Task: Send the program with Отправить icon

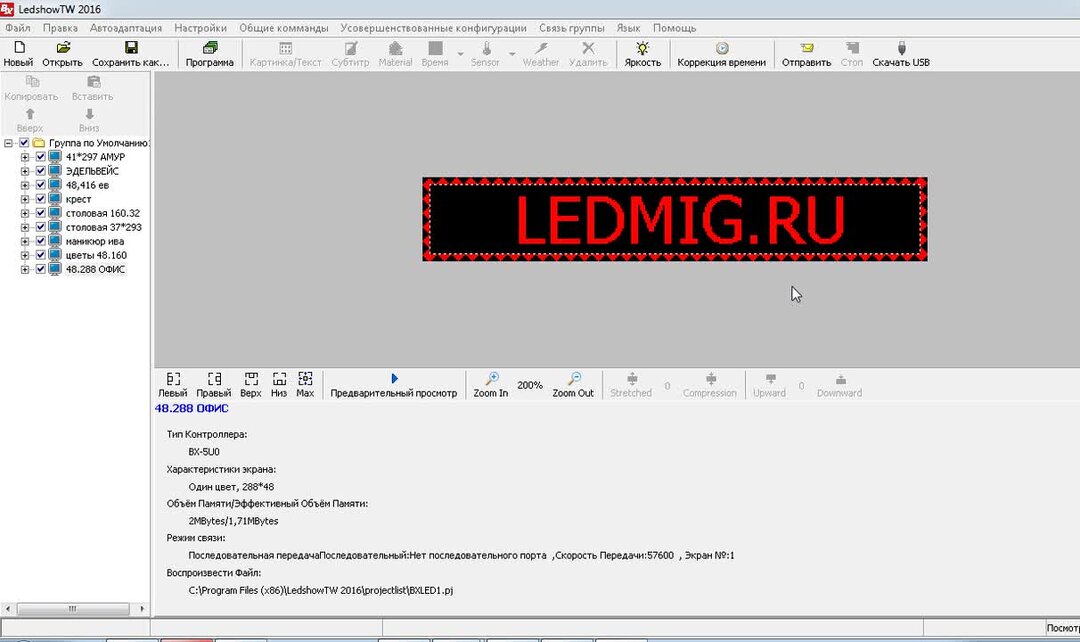Action: click(807, 48)
